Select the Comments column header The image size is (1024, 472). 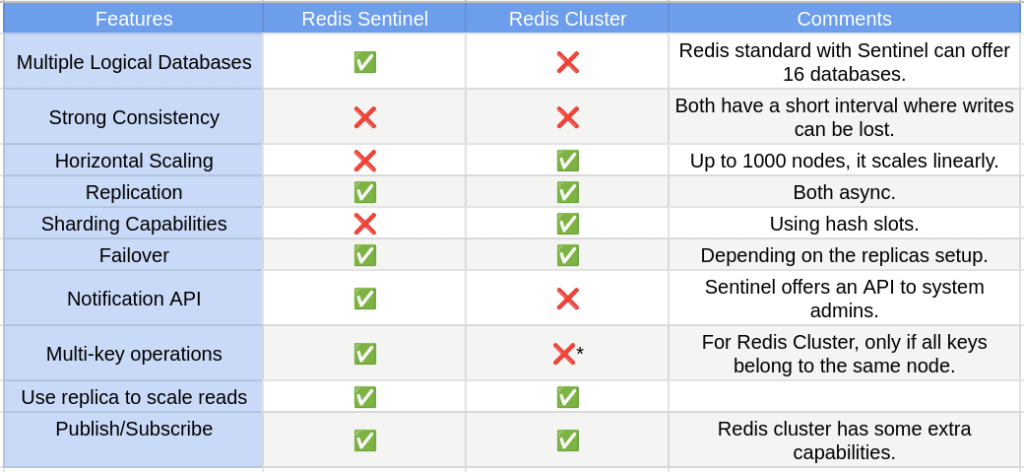coord(845,18)
